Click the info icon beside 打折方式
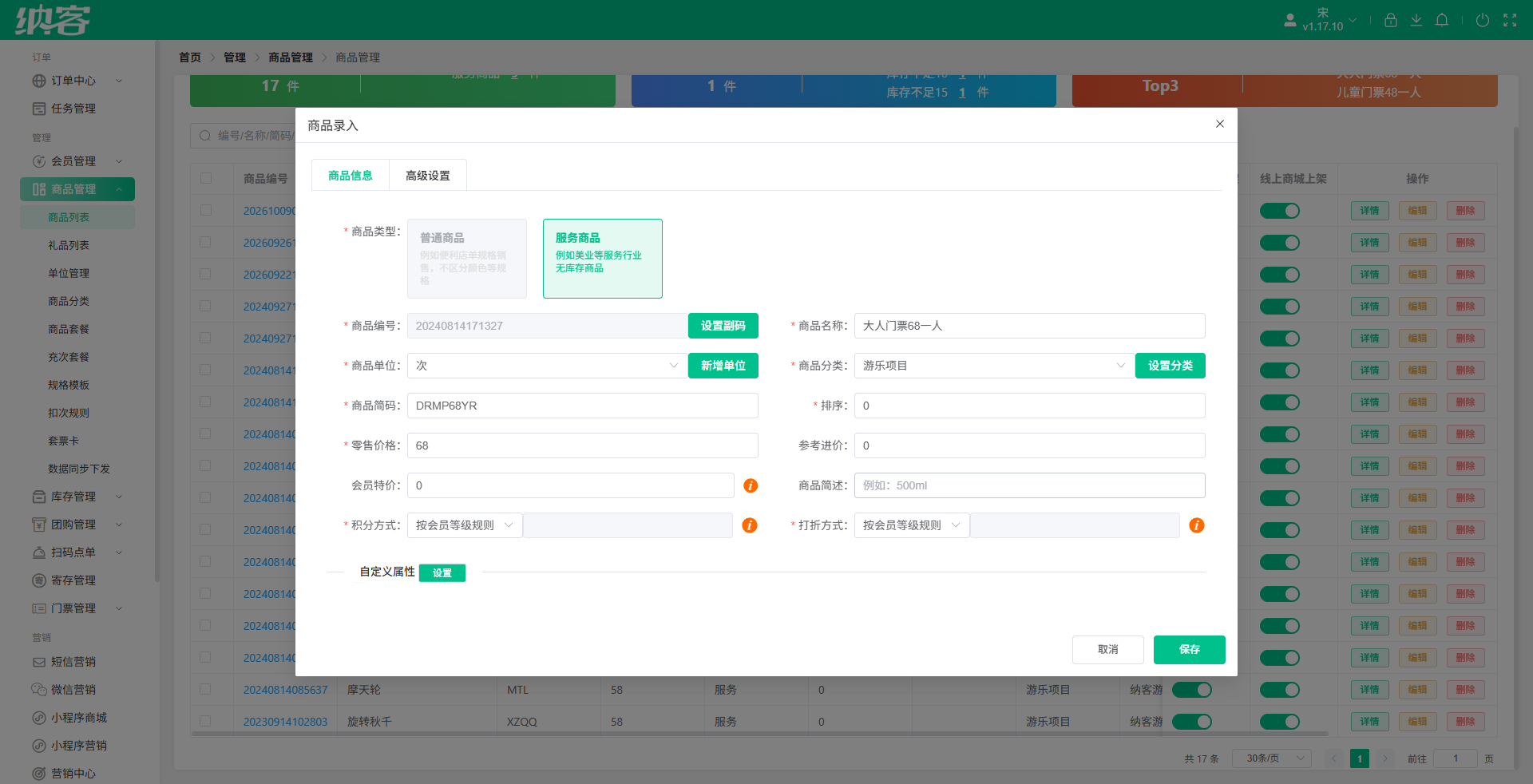 (x=1197, y=525)
